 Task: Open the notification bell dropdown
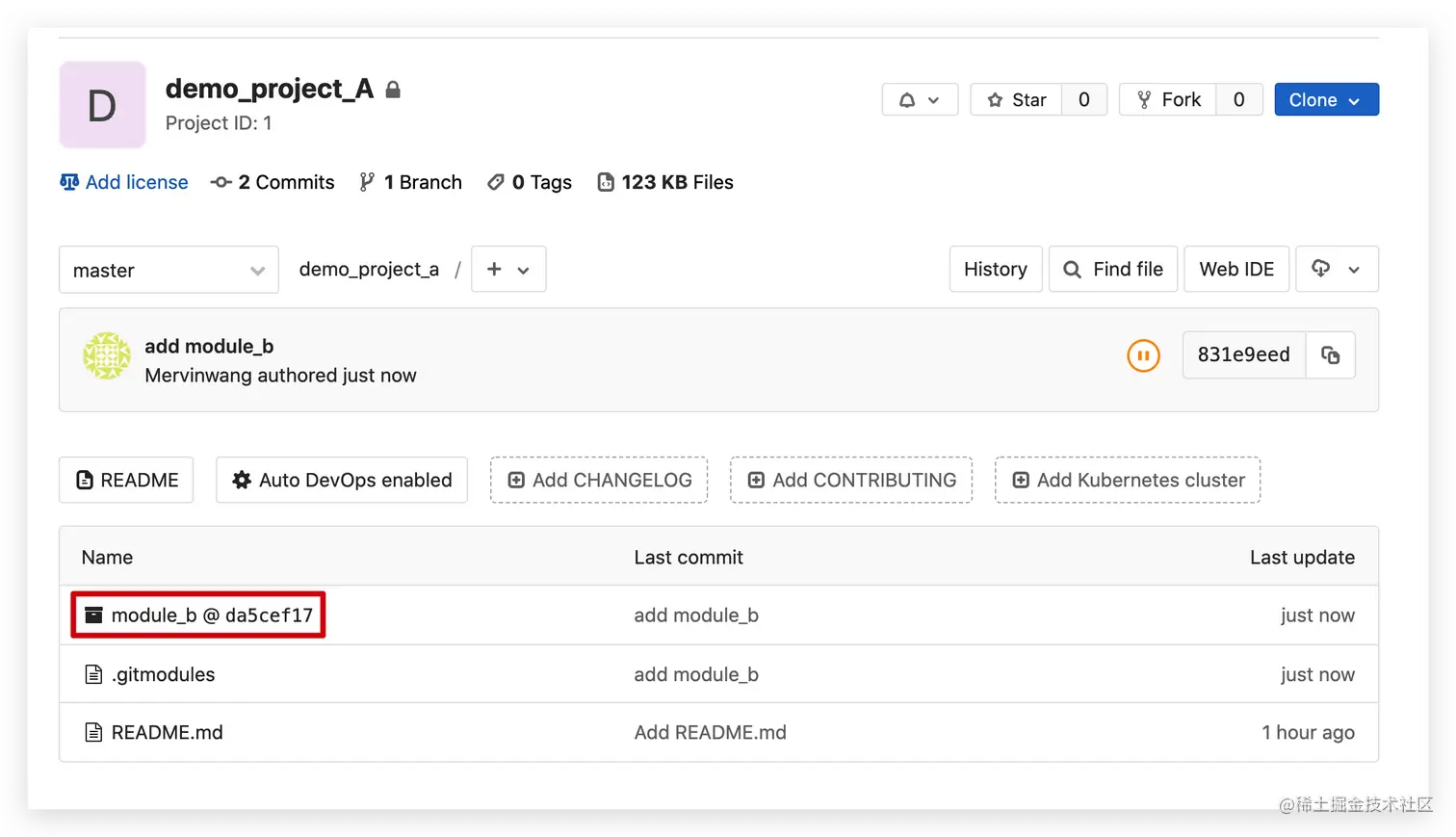(920, 99)
